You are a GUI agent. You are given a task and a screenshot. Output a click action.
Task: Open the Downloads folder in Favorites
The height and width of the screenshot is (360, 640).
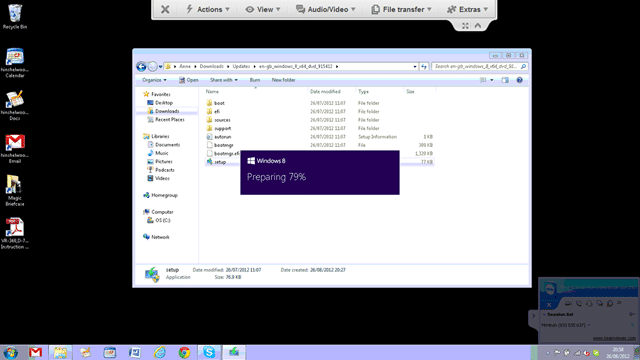coord(167,111)
